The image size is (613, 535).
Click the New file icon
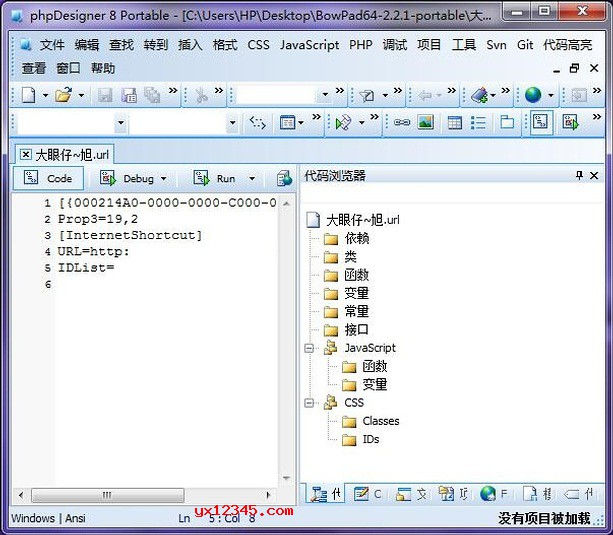pyautogui.click(x=29, y=95)
